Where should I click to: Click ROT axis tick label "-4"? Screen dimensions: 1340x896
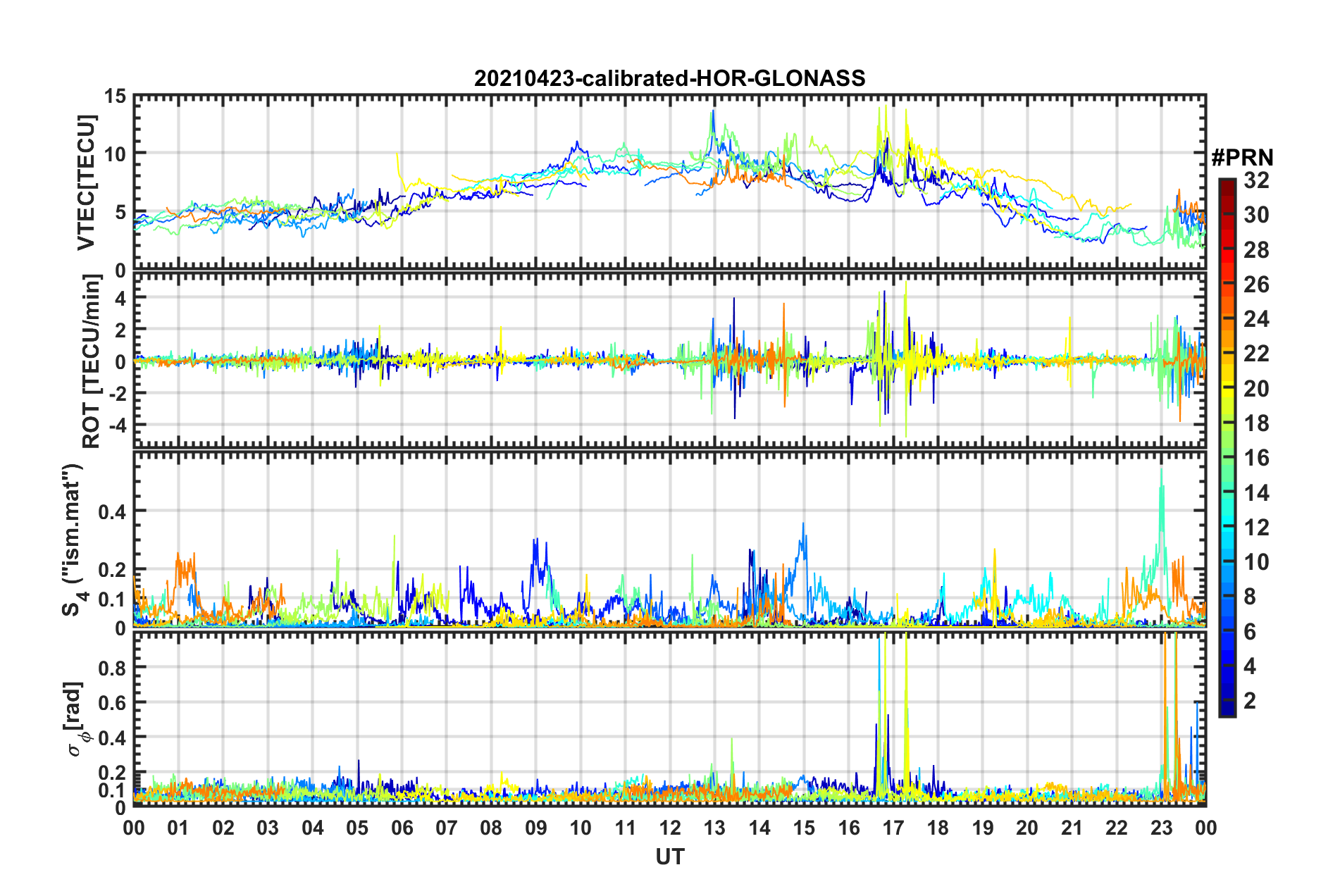[117, 425]
